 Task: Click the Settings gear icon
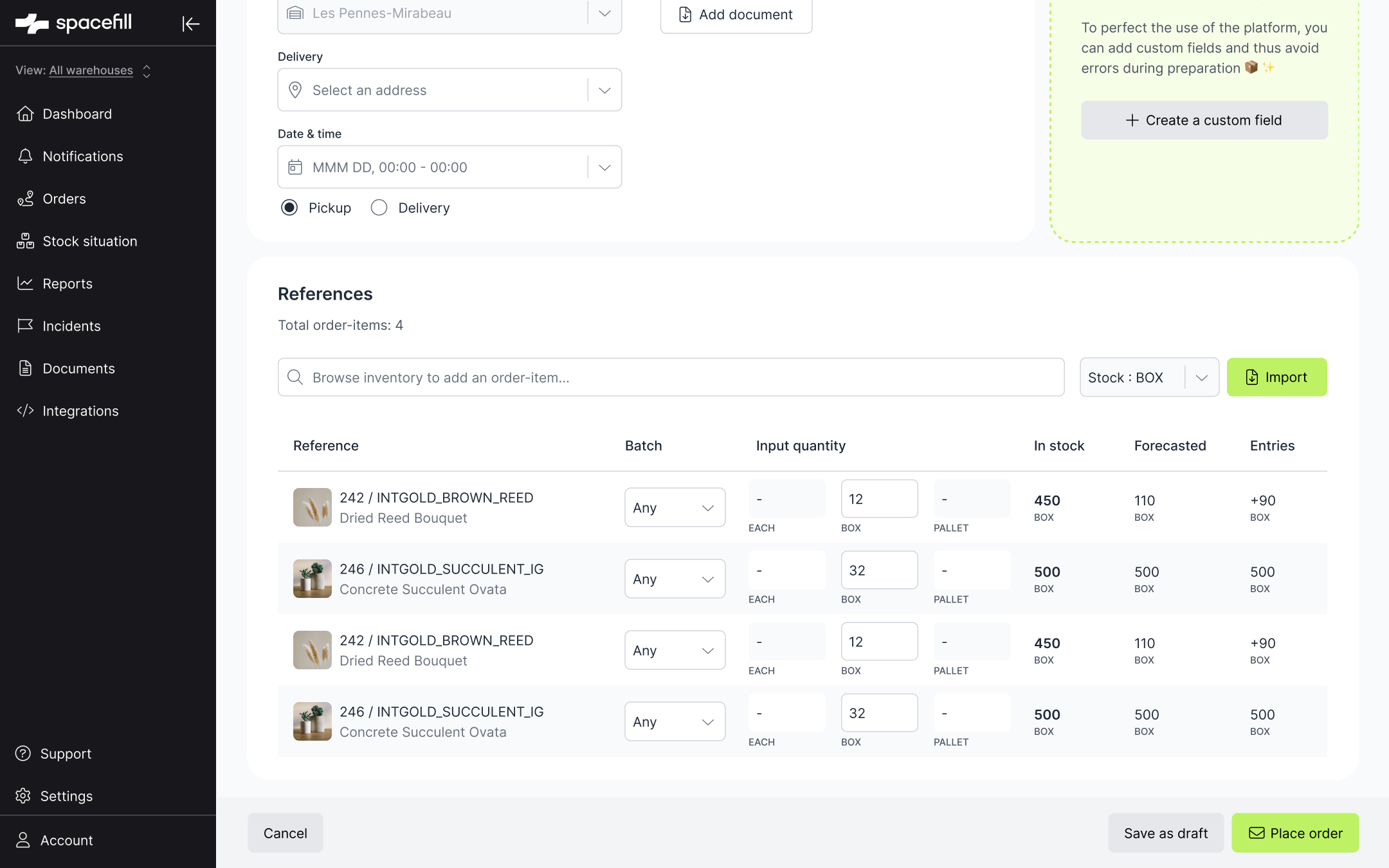pyautogui.click(x=23, y=796)
